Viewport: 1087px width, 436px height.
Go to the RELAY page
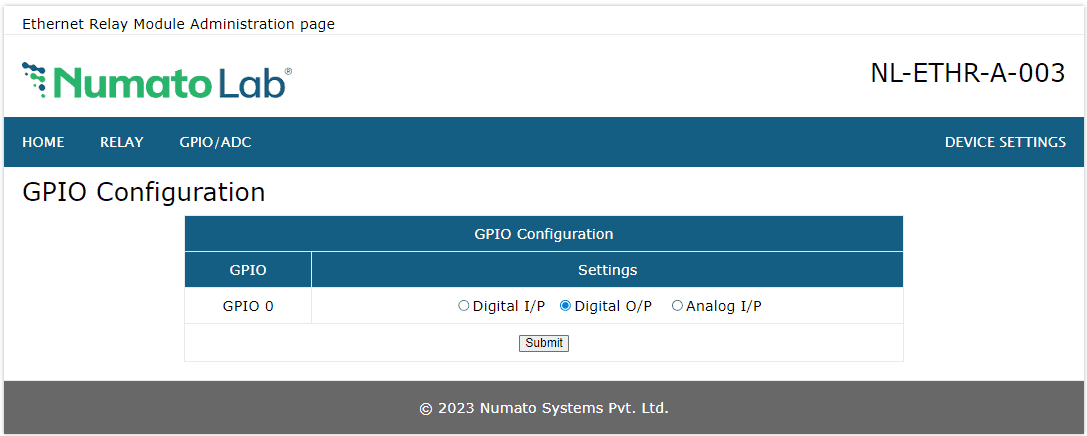click(122, 142)
